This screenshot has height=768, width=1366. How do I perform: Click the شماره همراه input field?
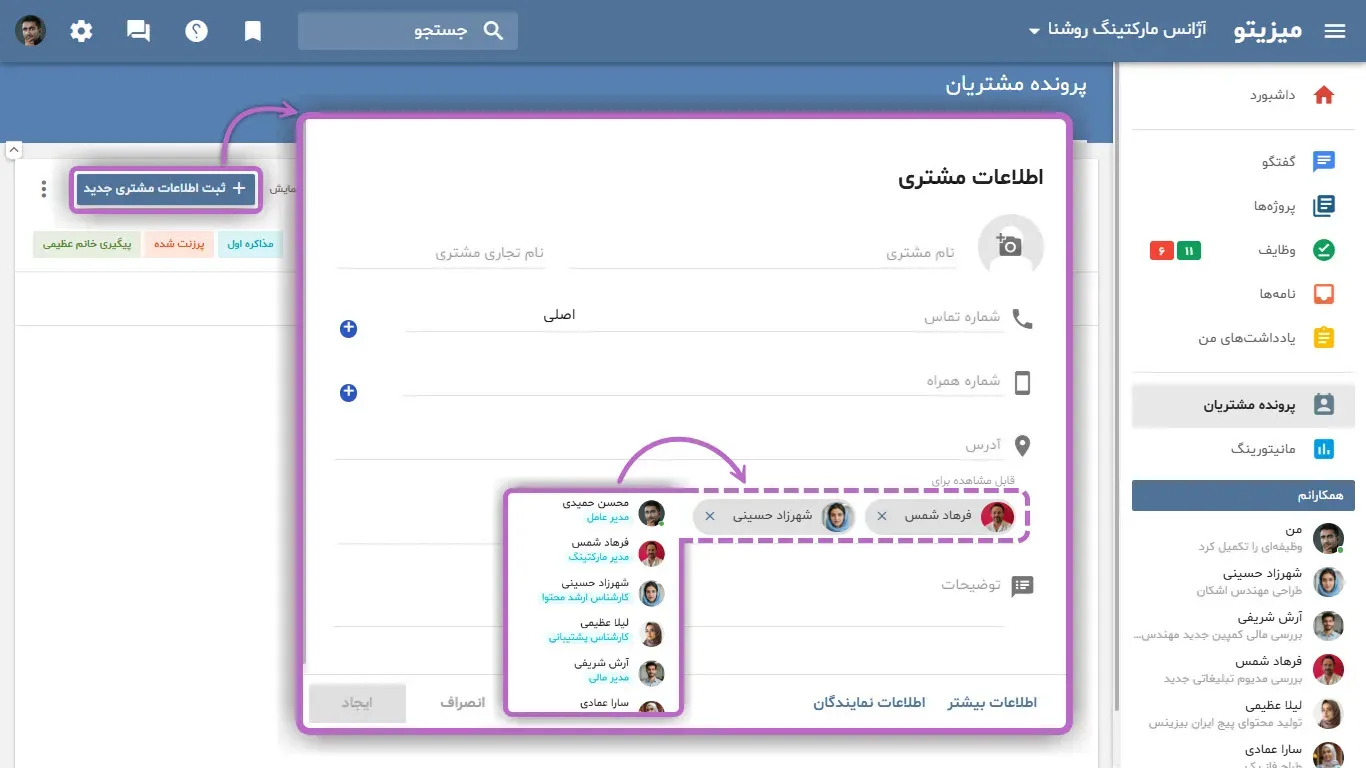pyautogui.click(x=703, y=382)
